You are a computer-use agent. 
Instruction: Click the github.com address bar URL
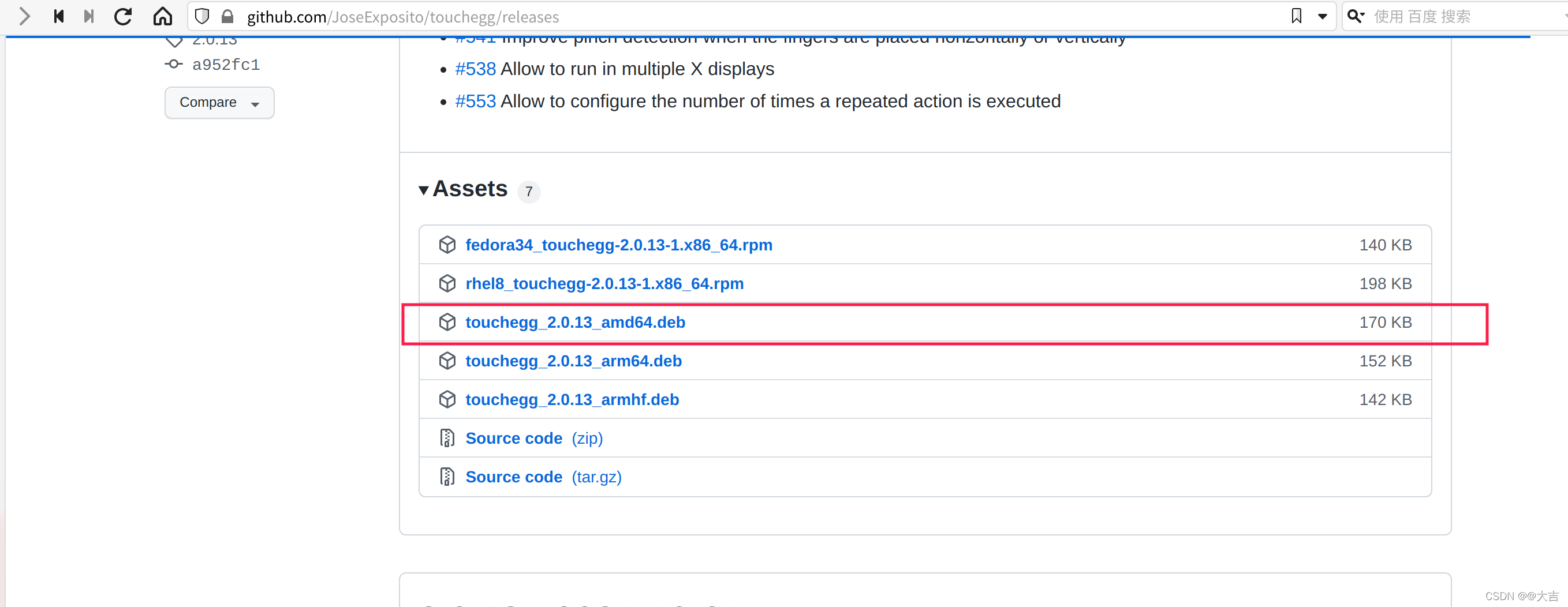pyautogui.click(x=403, y=17)
